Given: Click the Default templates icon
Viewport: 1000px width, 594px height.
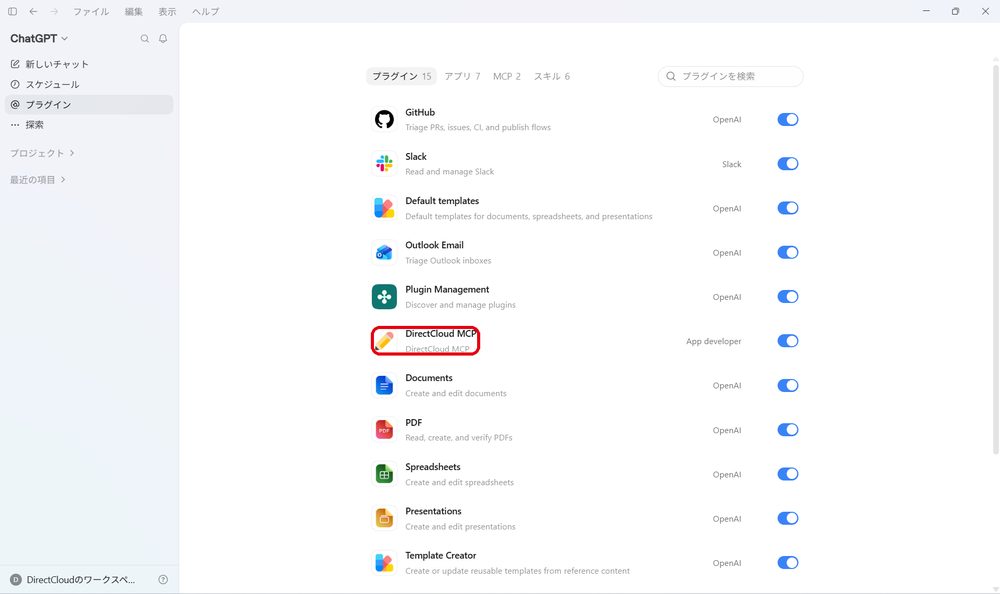Looking at the screenshot, I should click(384, 208).
